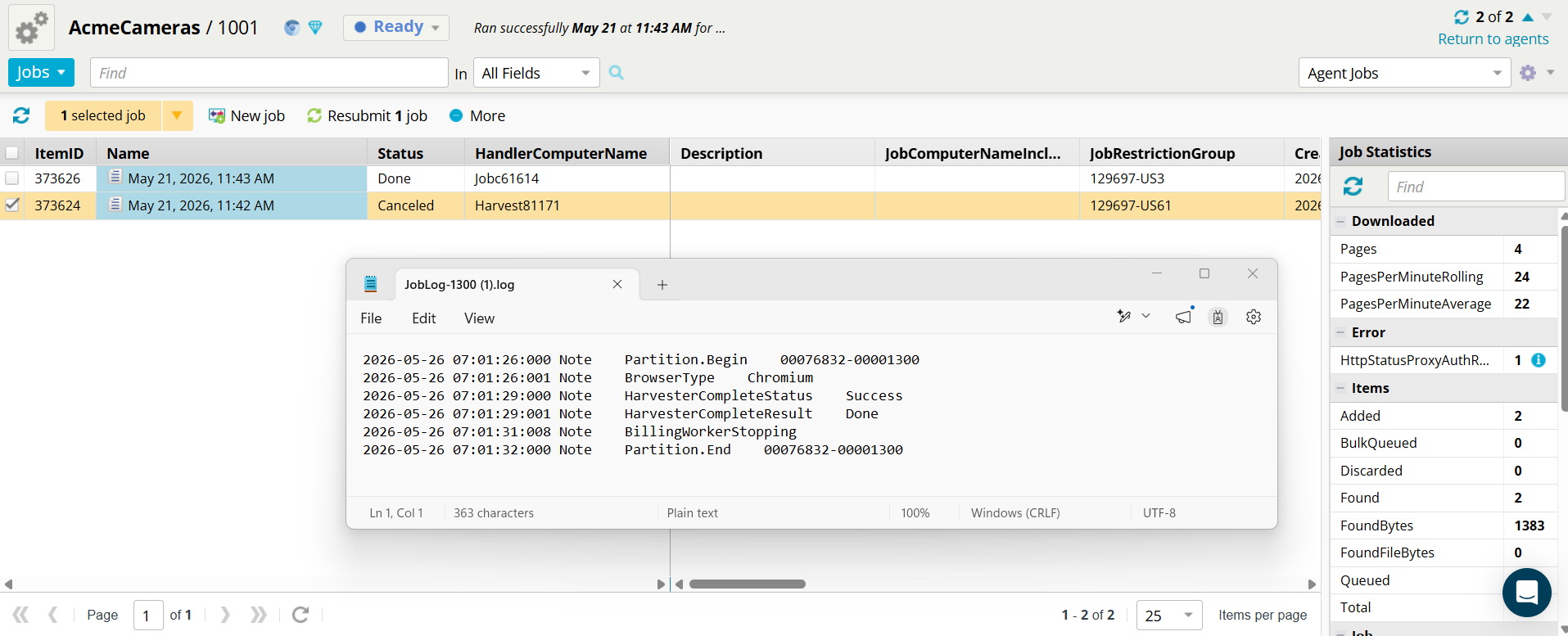
Task: Click the 129697-US3 restriction group cell
Action: [x=1182, y=178]
